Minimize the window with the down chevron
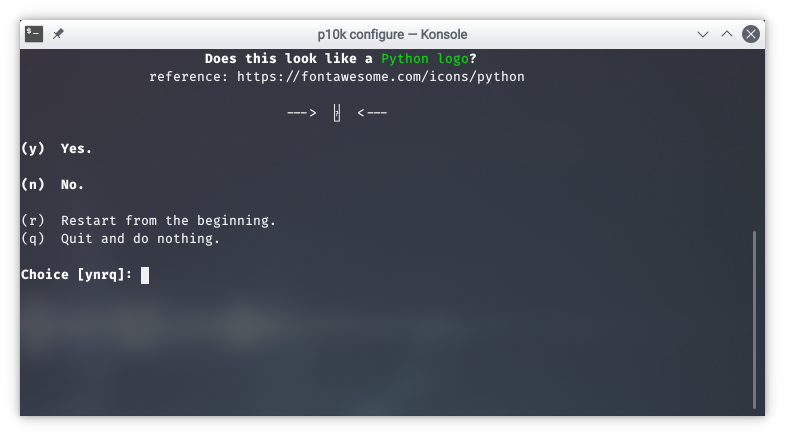This screenshot has width=785, height=436. click(x=703, y=34)
